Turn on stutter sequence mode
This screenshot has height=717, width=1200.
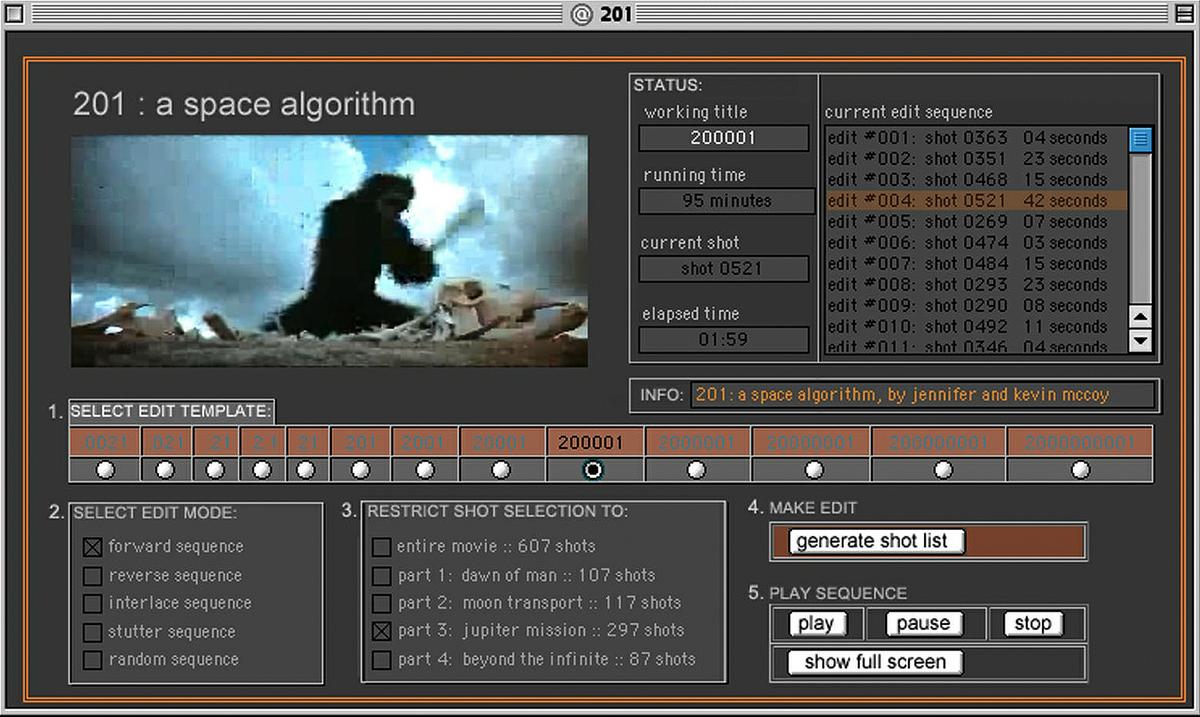pyautogui.click(x=93, y=632)
